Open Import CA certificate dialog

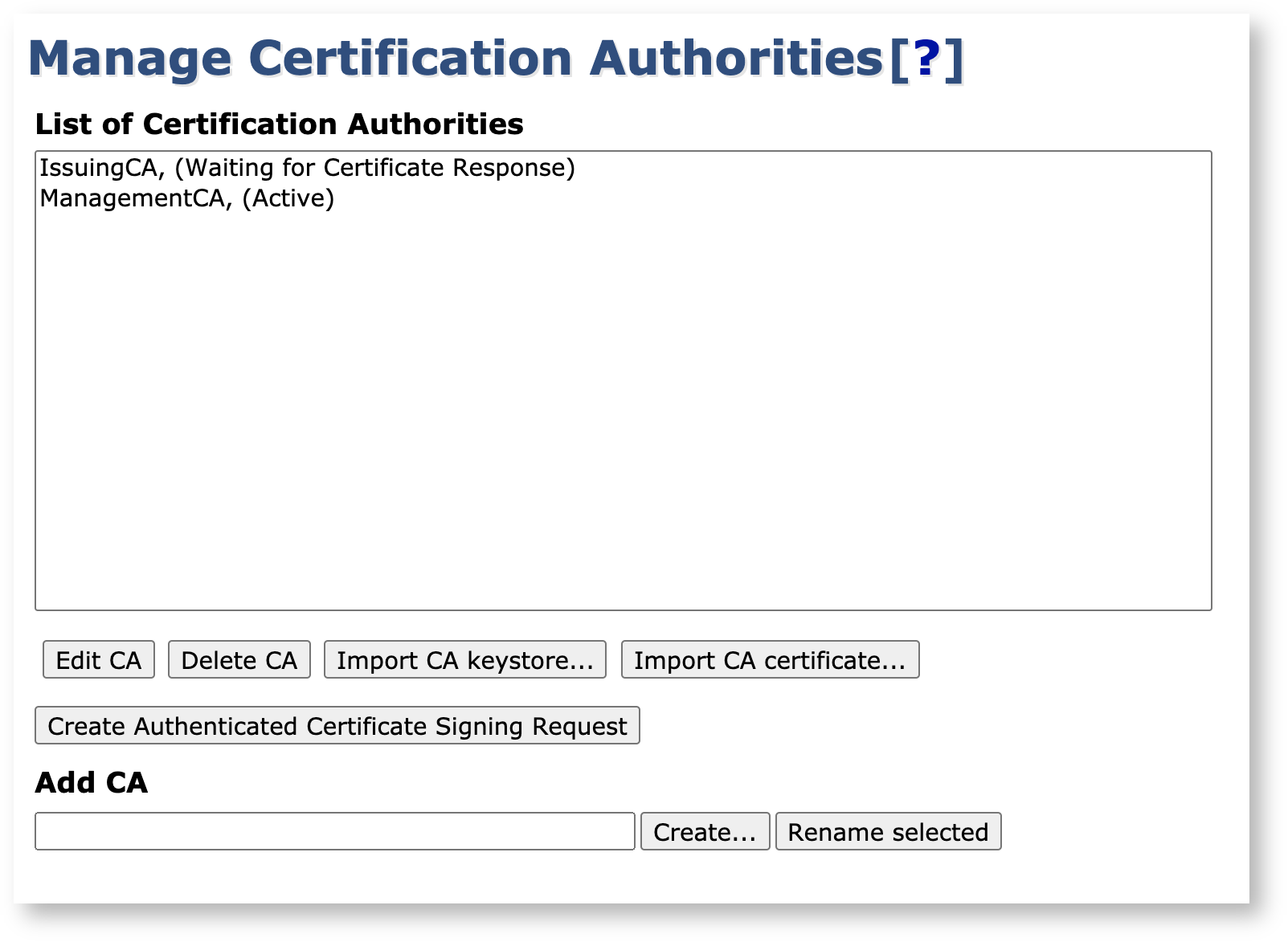point(769,659)
